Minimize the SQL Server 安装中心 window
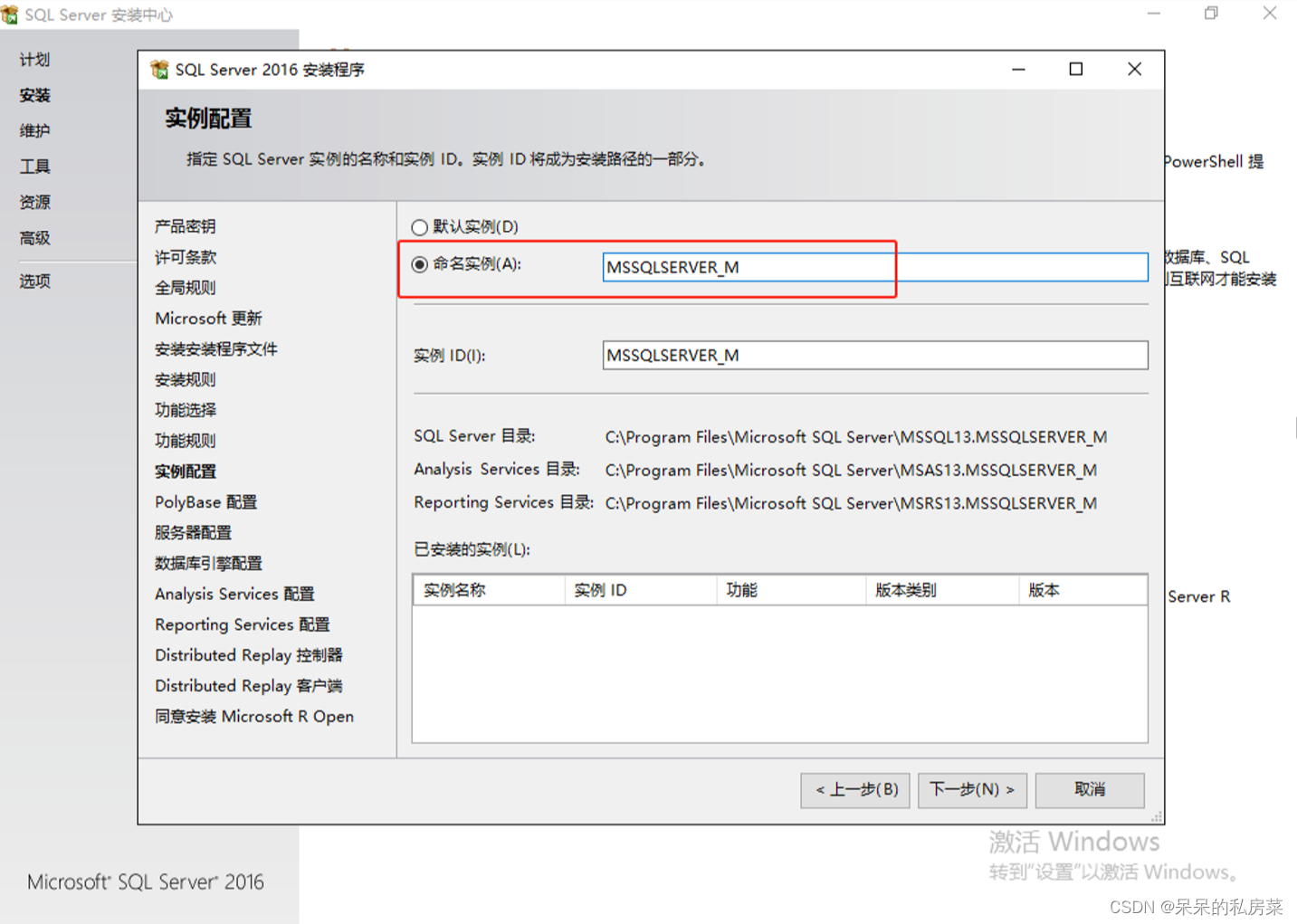Viewport: 1297px width, 924px height. pos(1153,14)
